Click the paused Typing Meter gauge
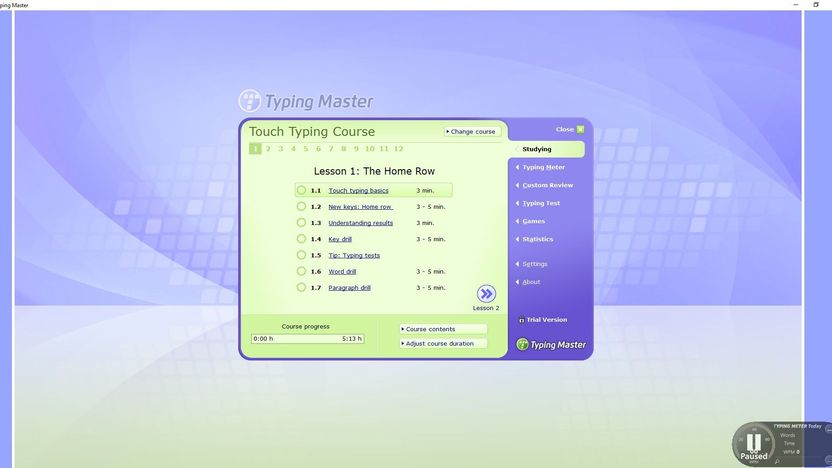Screen dimensions: 832x468 tap(753, 444)
